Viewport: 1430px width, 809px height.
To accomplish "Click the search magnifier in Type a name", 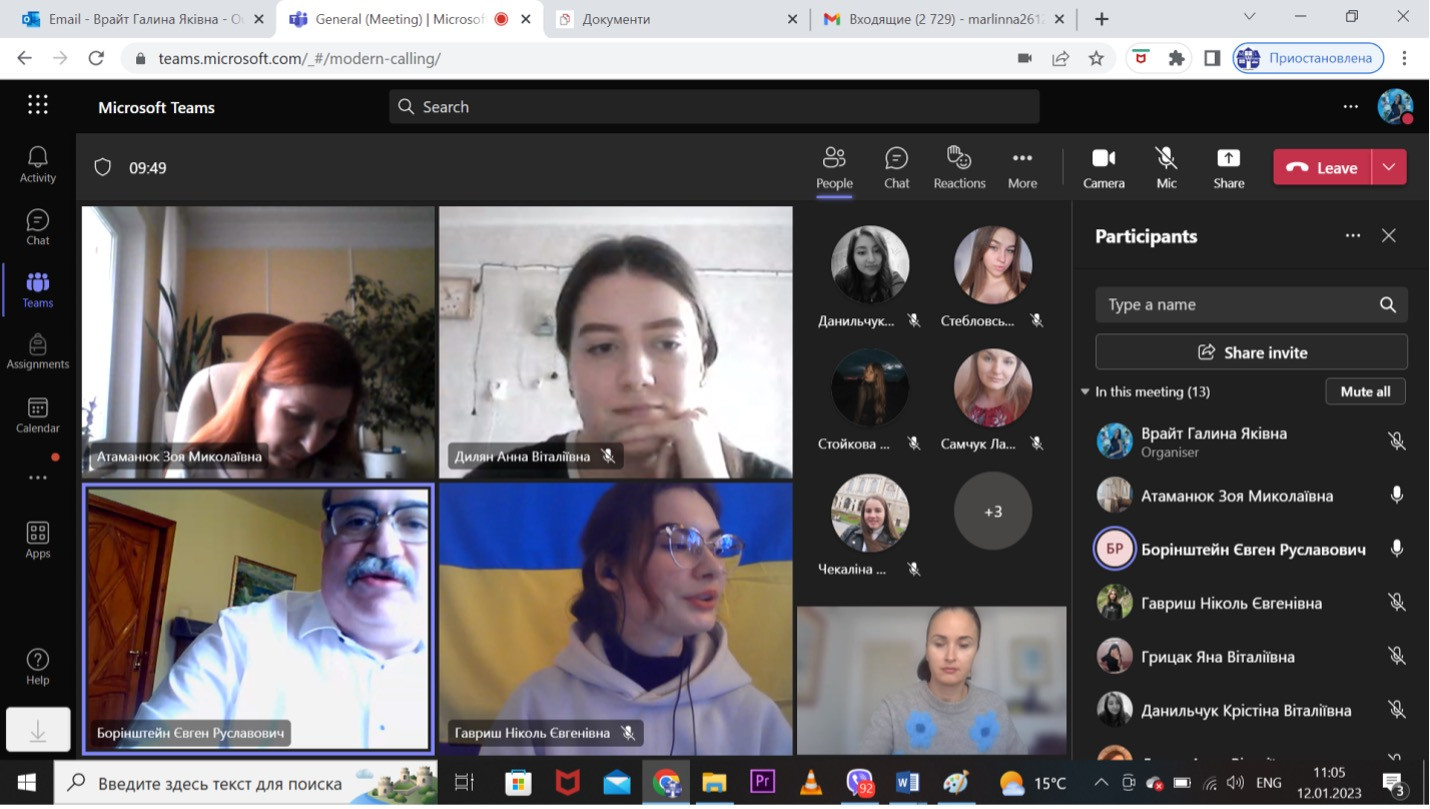I will (1387, 305).
